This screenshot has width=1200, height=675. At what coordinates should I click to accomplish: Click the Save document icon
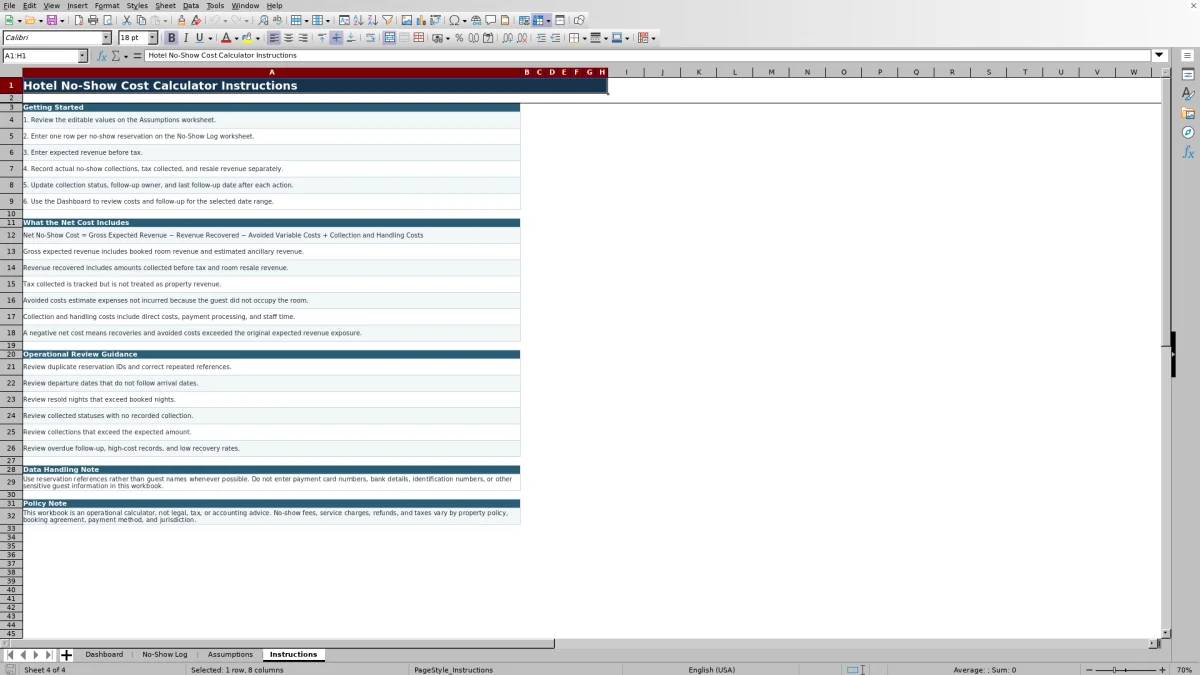[x=51, y=20]
